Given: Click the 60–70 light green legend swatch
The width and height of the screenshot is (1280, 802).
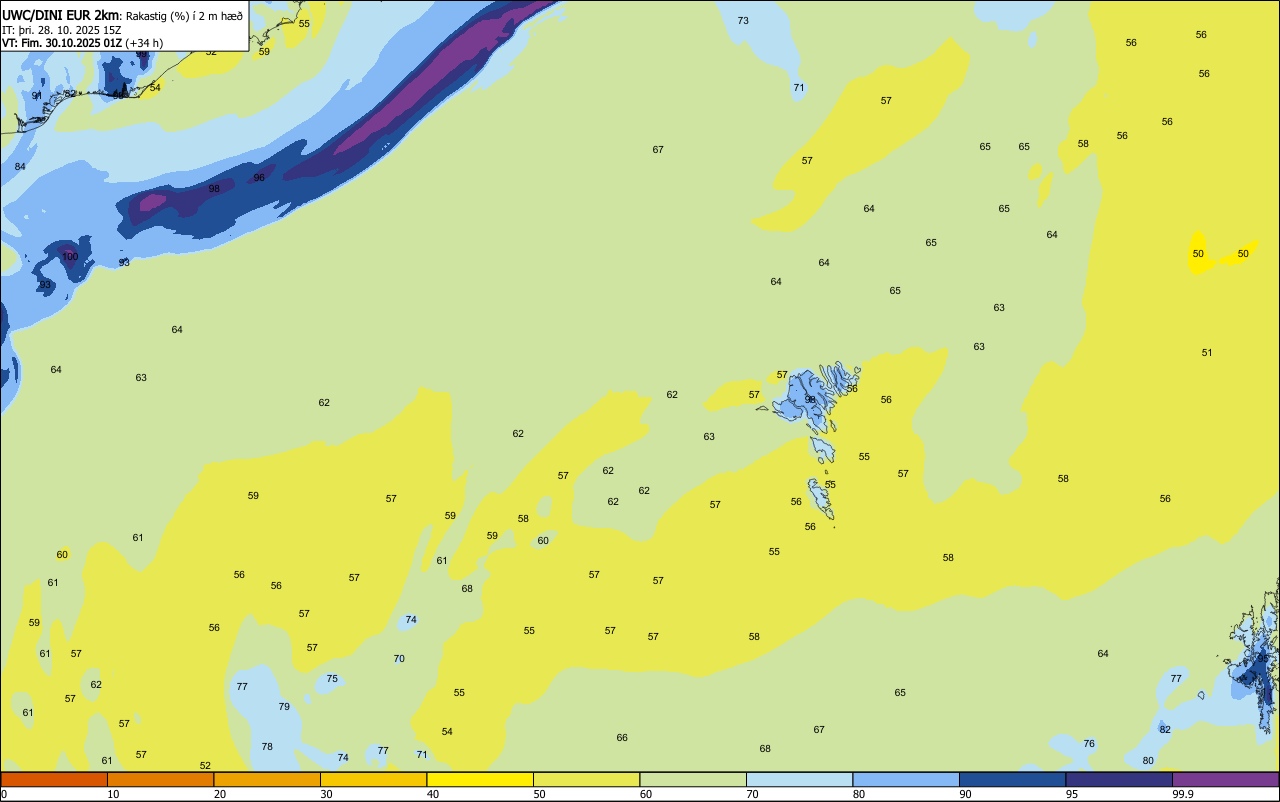Looking at the screenshot, I should (x=693, y=779).
